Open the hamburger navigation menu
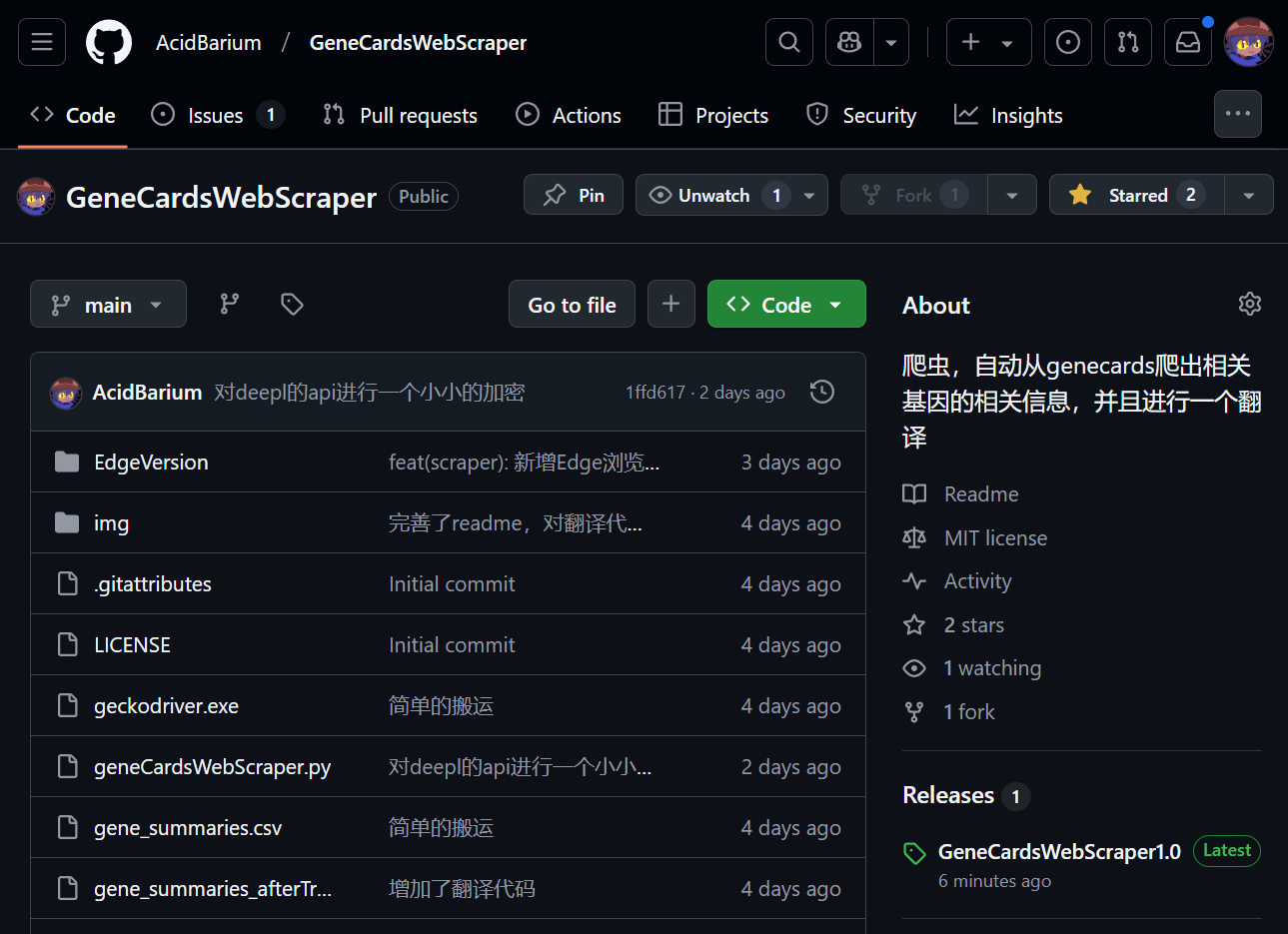The width and height of the screenshot is (1288, 934). [42, 42]
